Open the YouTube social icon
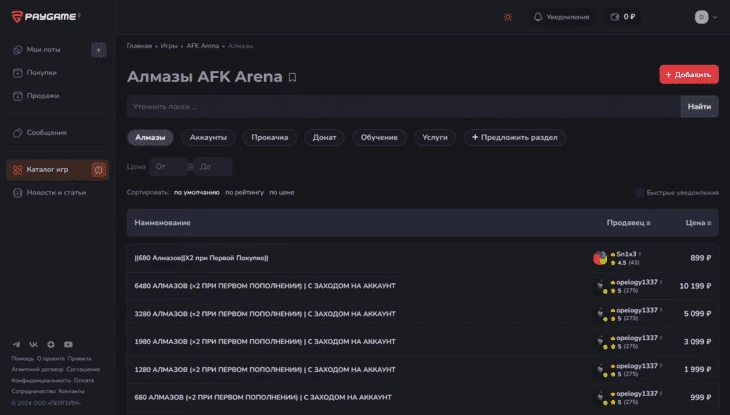Screen dimensions: 730x415 click(x=68, y=345)
